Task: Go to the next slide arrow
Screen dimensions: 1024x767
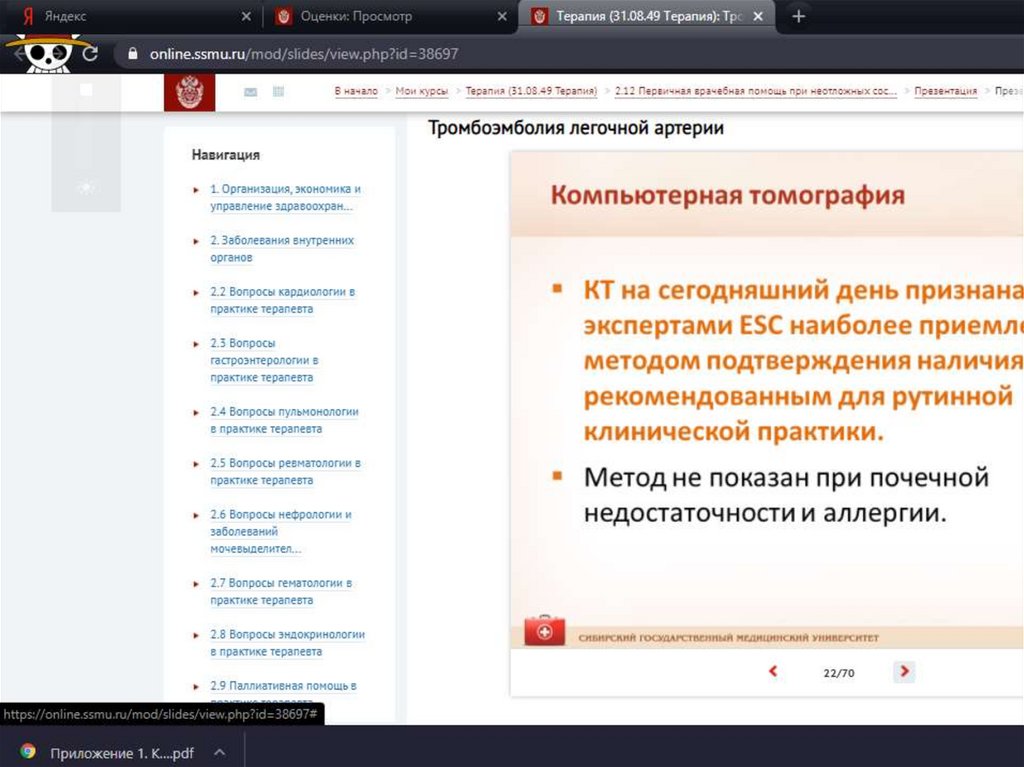Action: tap(904, 672)
